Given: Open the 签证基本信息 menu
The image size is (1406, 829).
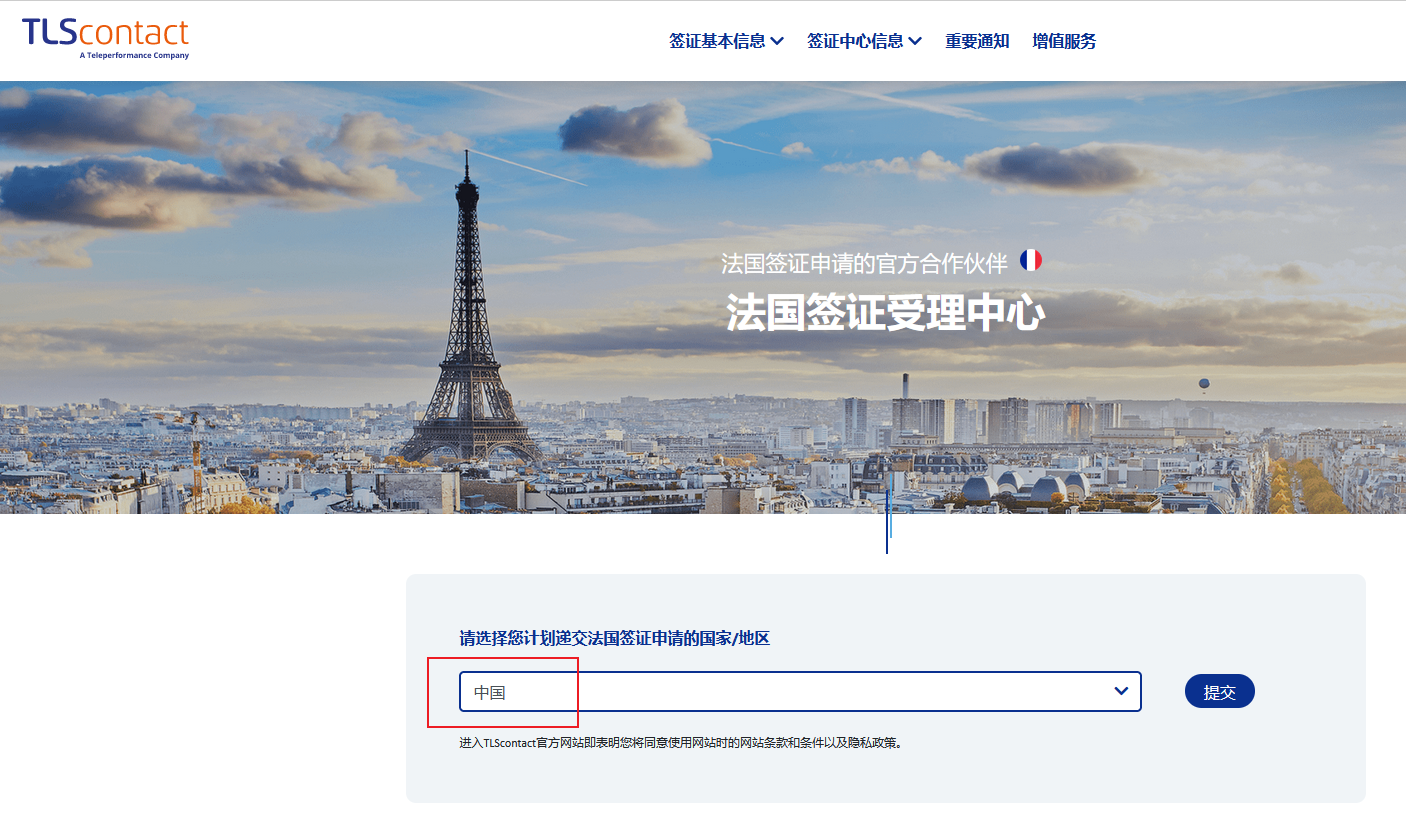Looking at the screenshot, I should (x=726, y=41).
